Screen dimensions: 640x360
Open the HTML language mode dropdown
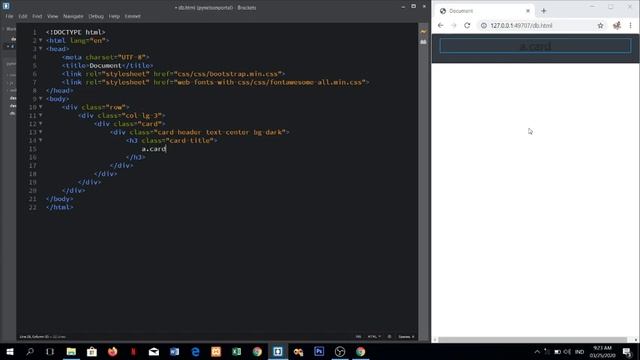[374, 337]
